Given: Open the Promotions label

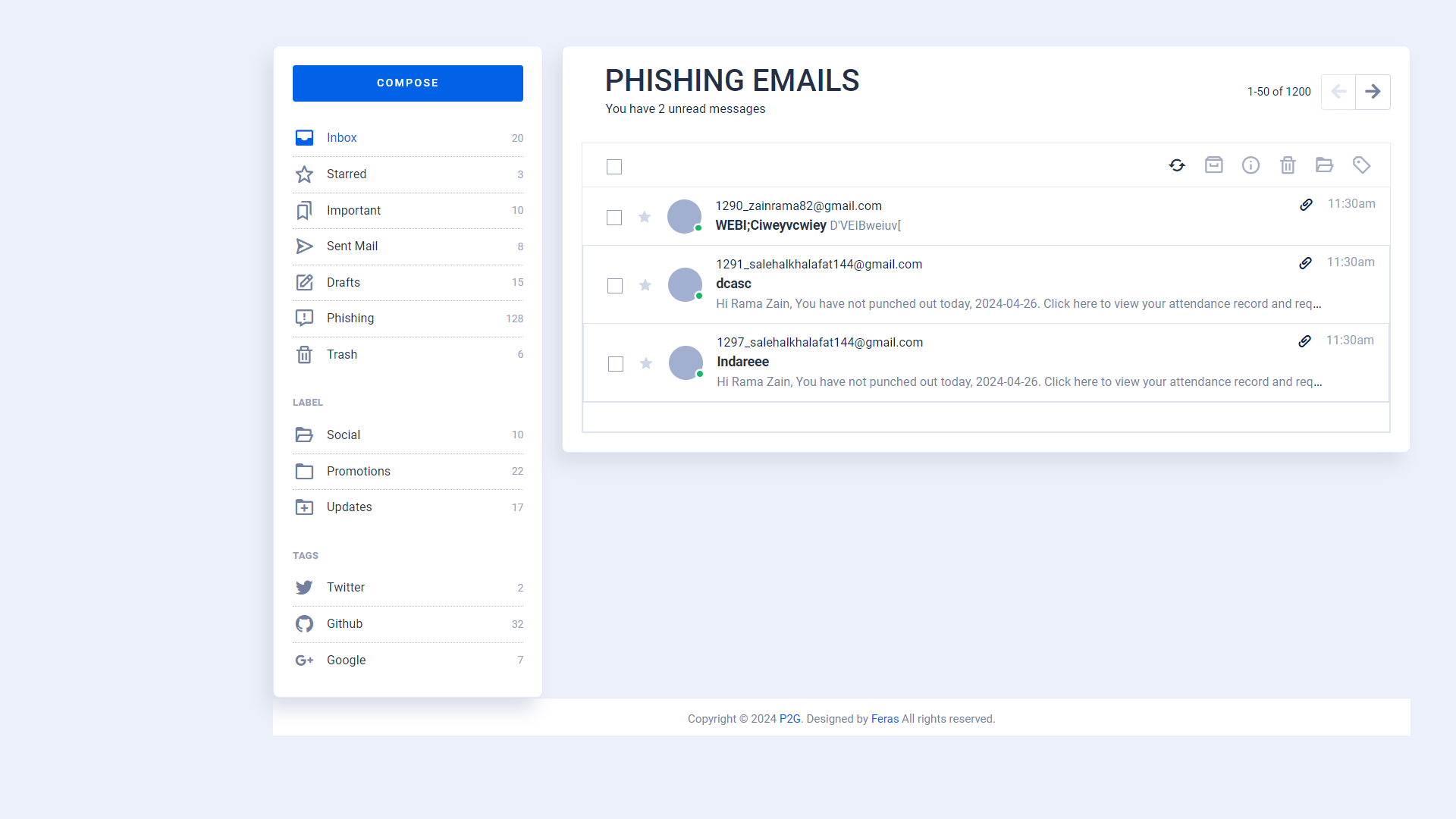Looking at the screenshot, I should (358, 472).
